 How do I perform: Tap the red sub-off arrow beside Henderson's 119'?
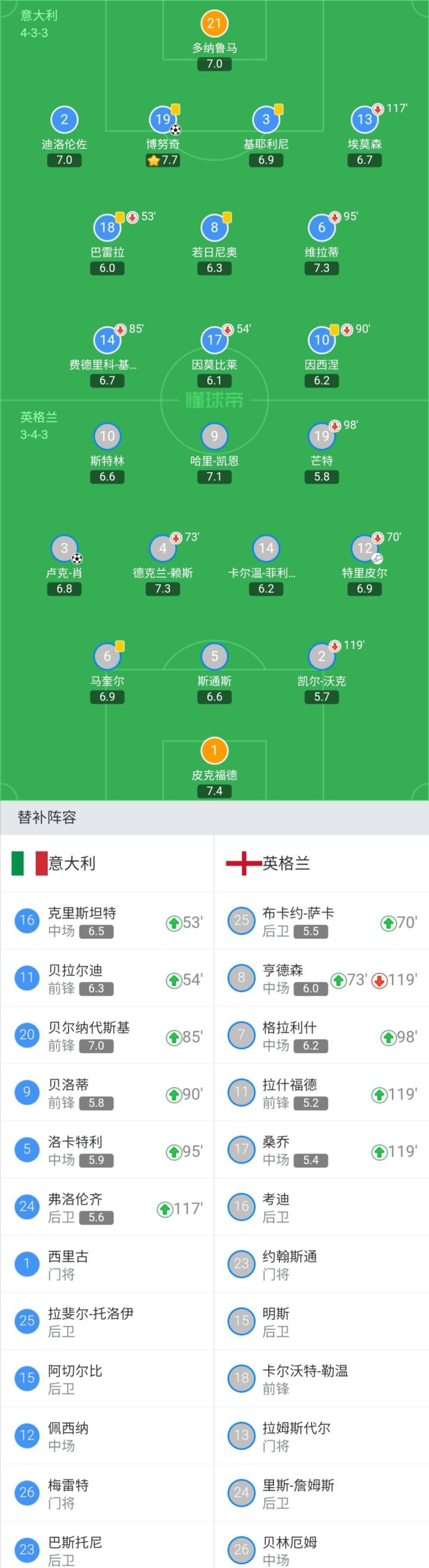click(379, 980)
